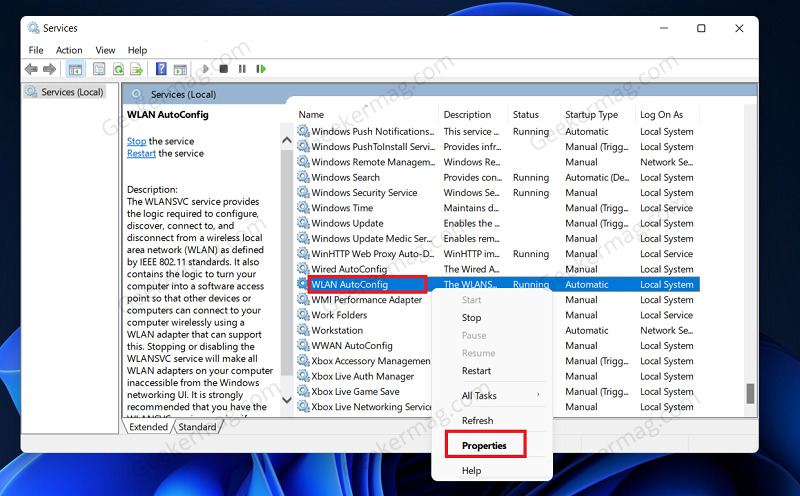Click the Forward arrow in the toolbar
Image resolution: width=800 pixels, height=496 pixels.
pos(49,69)
